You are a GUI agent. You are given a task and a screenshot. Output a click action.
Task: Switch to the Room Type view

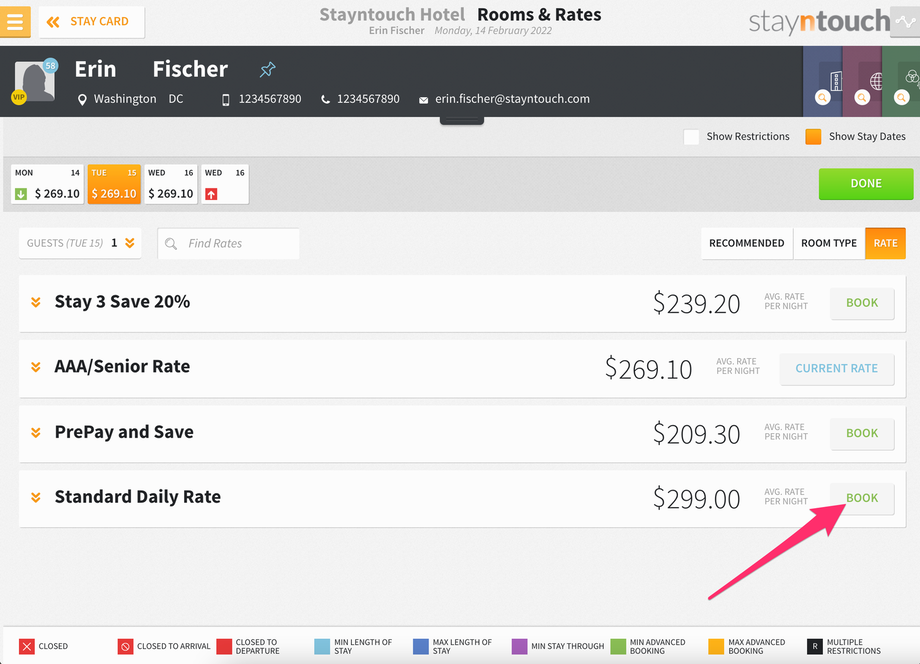[x=829, y=243]
